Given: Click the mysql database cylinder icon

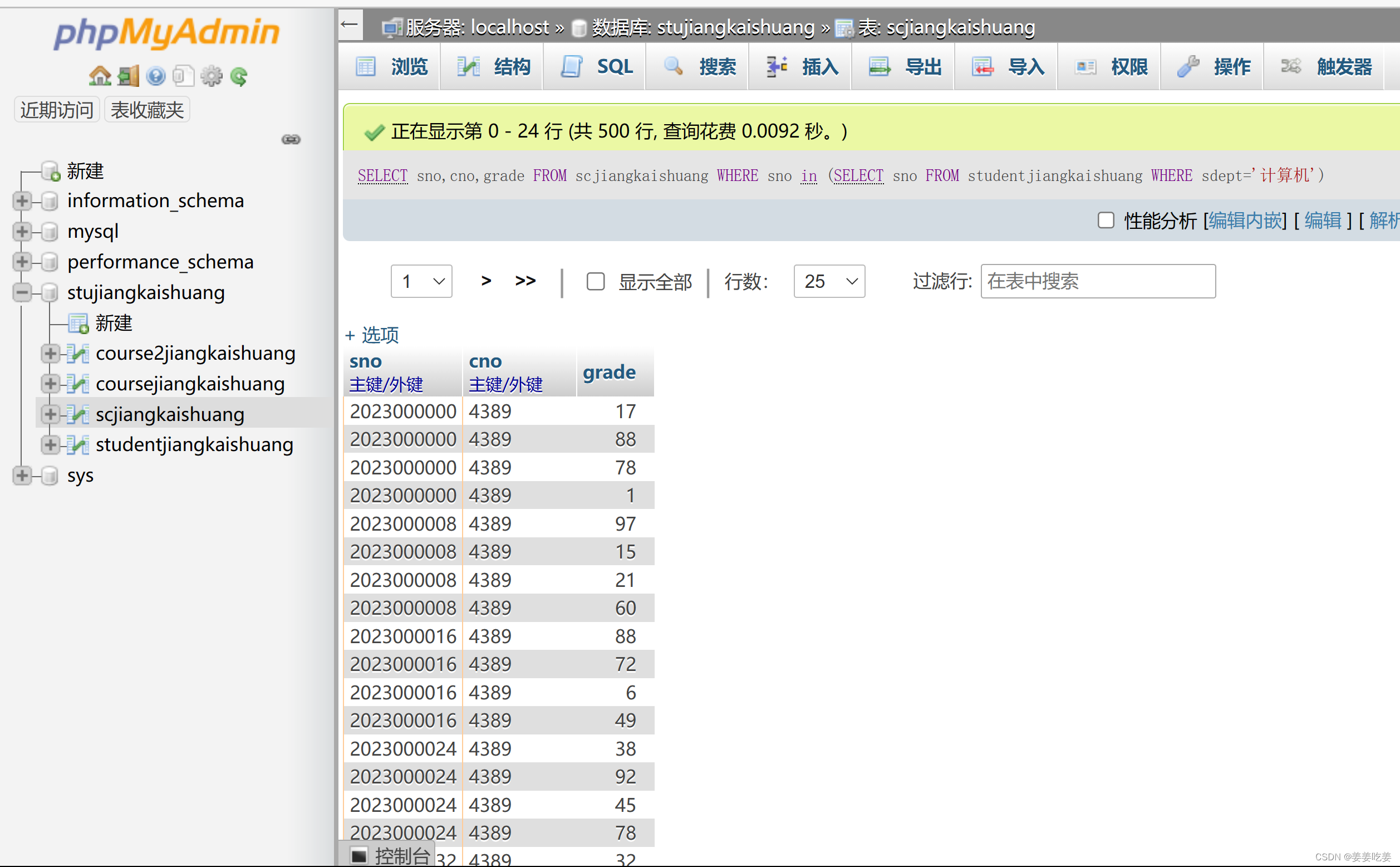Looking at the screenshot, I should click(51, 231).
